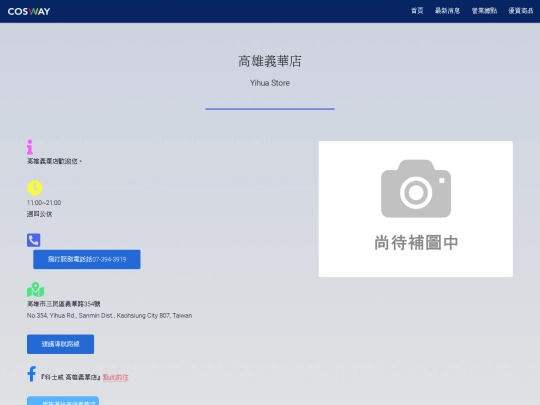Open the 首頁 home menu item
Screen dimensions: 540x405
[x=417, y=11]
